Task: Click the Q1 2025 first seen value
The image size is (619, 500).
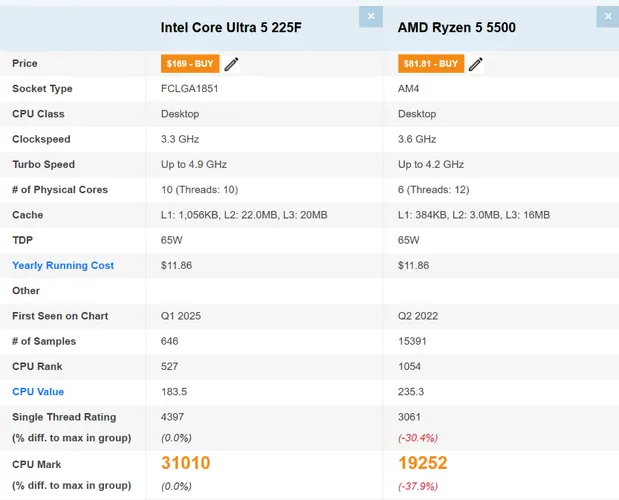Action: pos(181,316)
